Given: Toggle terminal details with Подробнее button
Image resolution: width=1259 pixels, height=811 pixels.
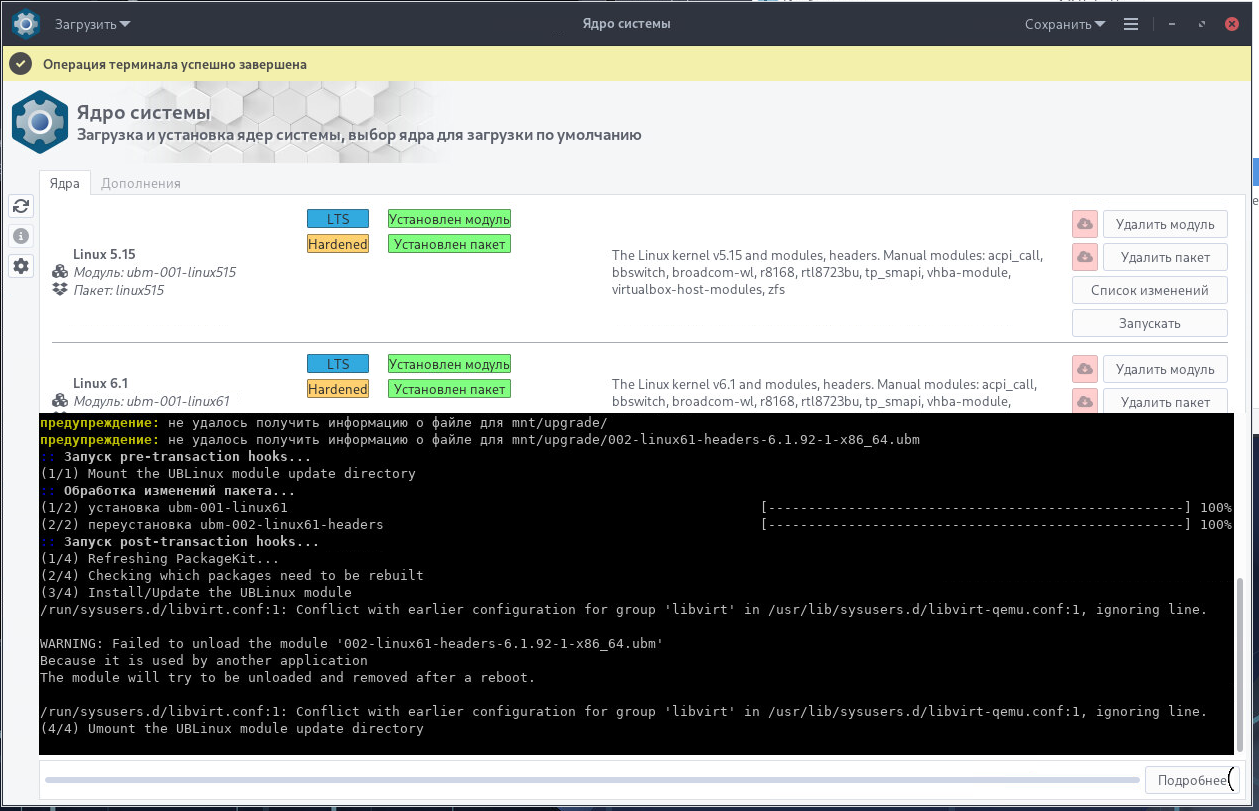Looking at the screenshot, I should pyautogui.click(x=1190, y=780).
